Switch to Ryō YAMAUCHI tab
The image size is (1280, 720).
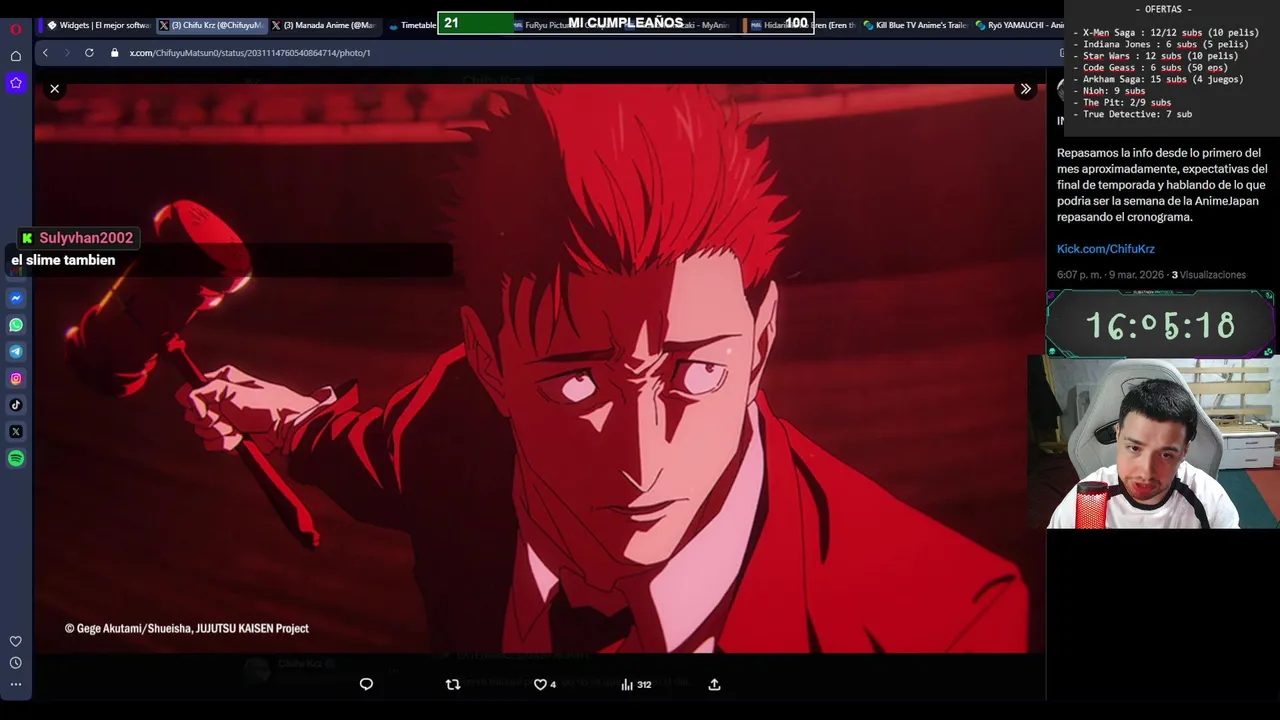pos(1018,25)
